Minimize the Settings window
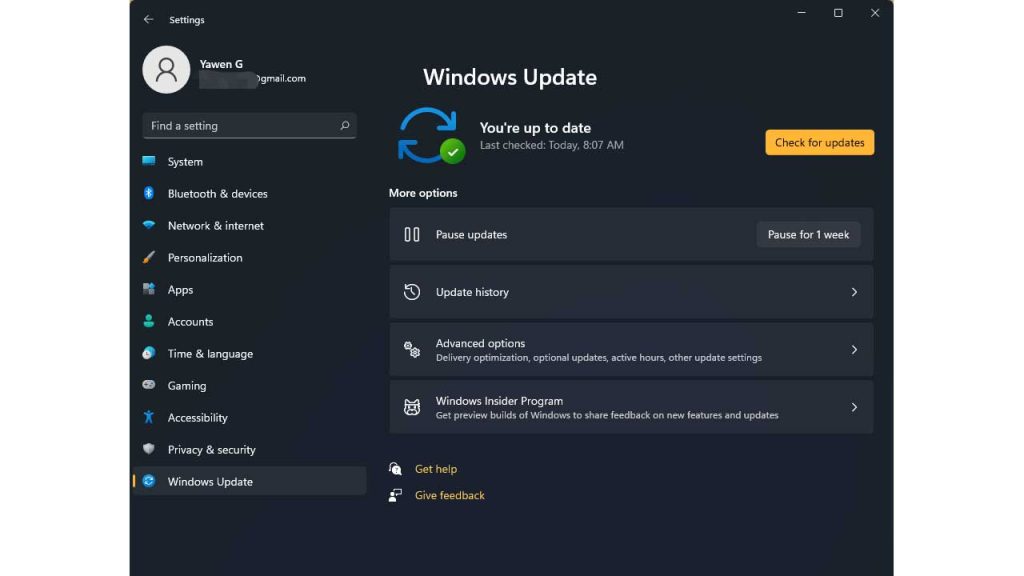Image resolution: width=1024 pixels, height=576 pixels. coord(801,13)
